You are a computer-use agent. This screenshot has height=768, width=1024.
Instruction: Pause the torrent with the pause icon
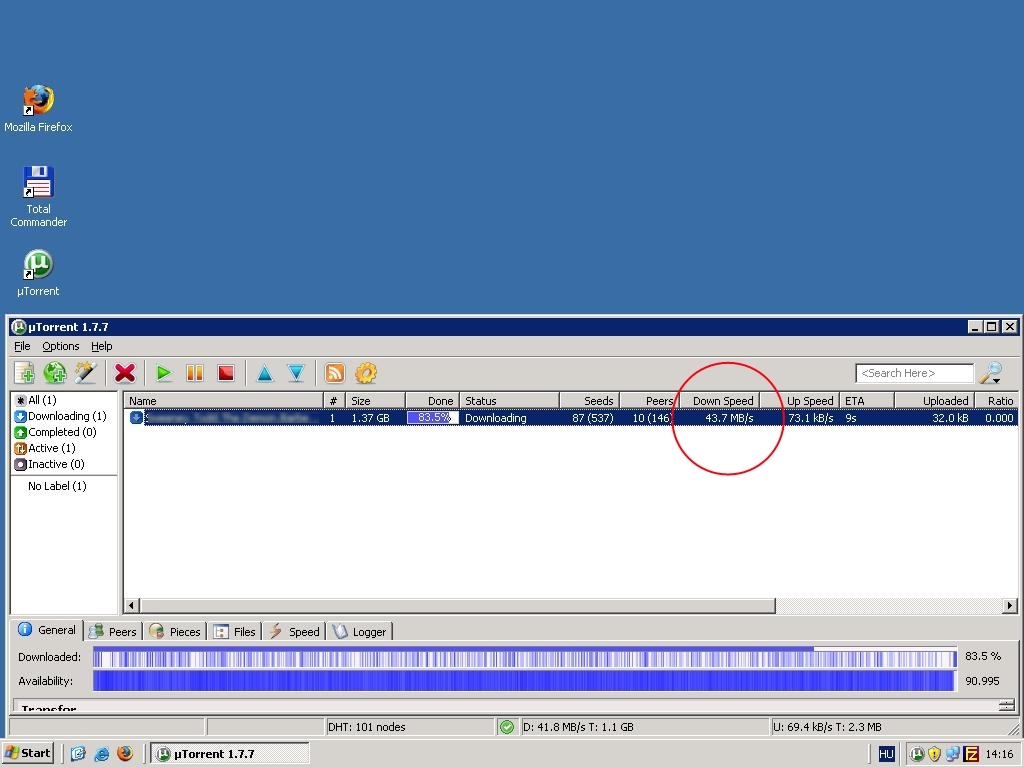coord(195,373)
